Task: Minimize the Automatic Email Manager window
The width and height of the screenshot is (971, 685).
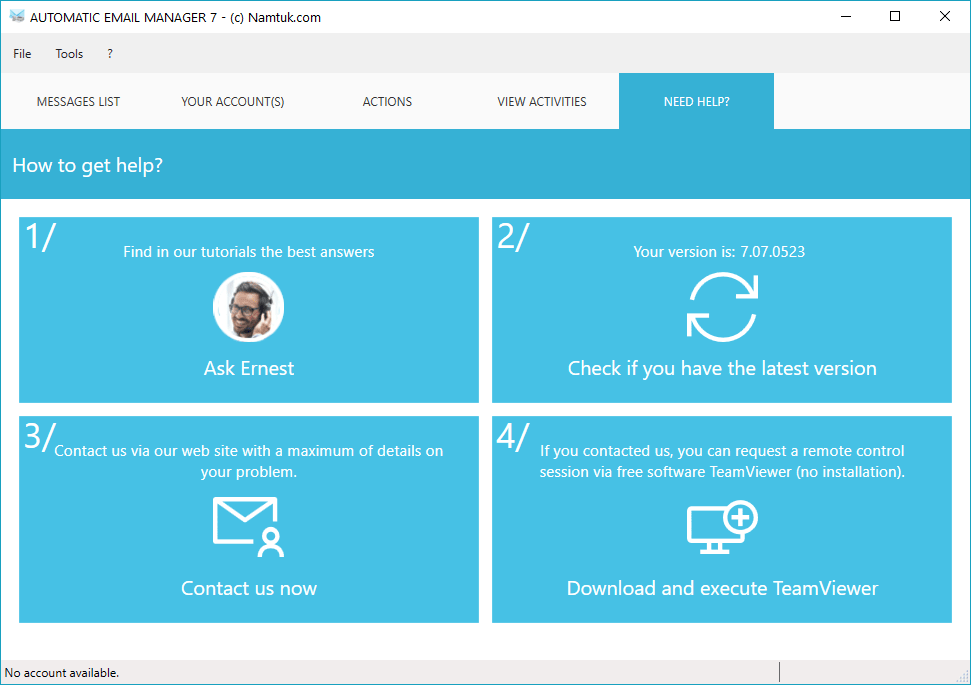Action: coord(846,17)
